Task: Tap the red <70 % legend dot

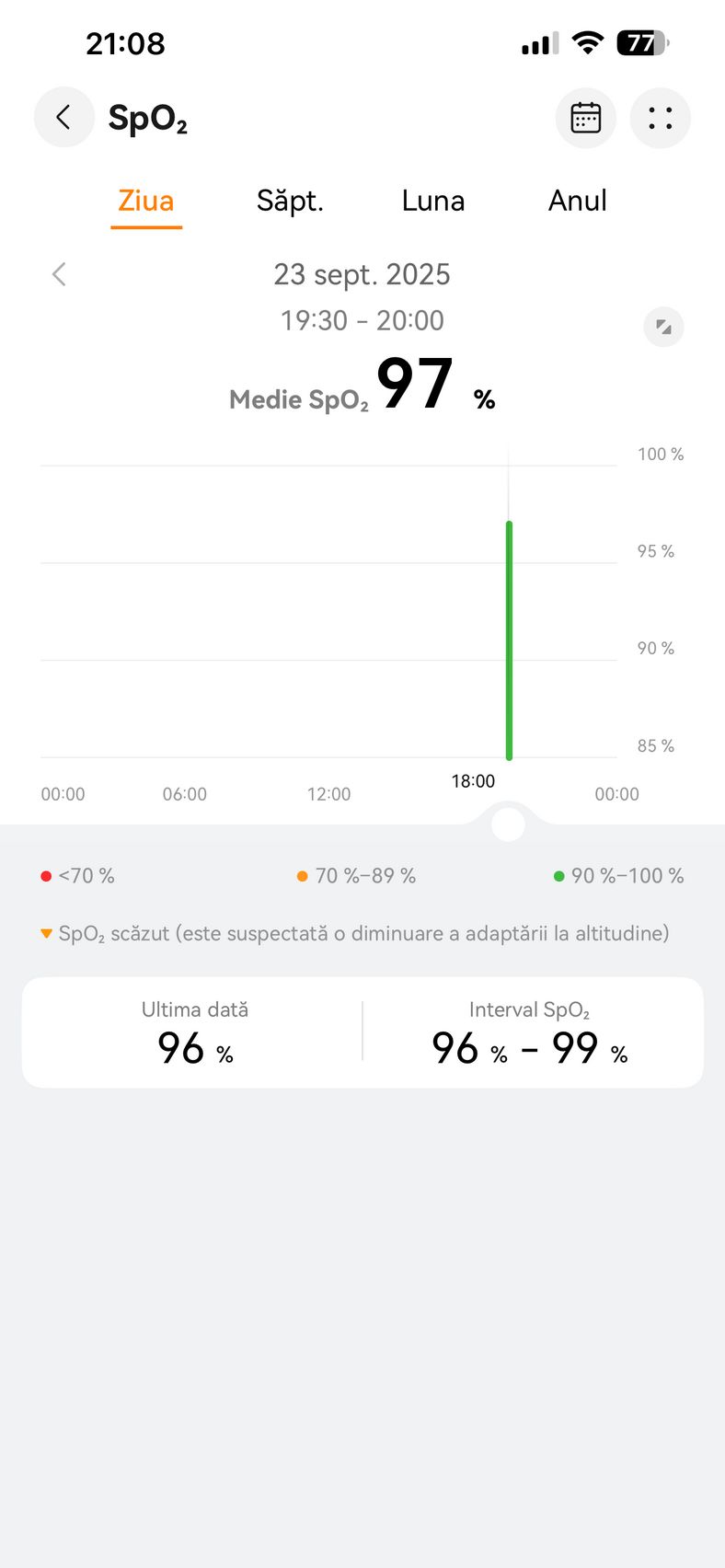Action: pyautogui.click(x=46, y=876)
